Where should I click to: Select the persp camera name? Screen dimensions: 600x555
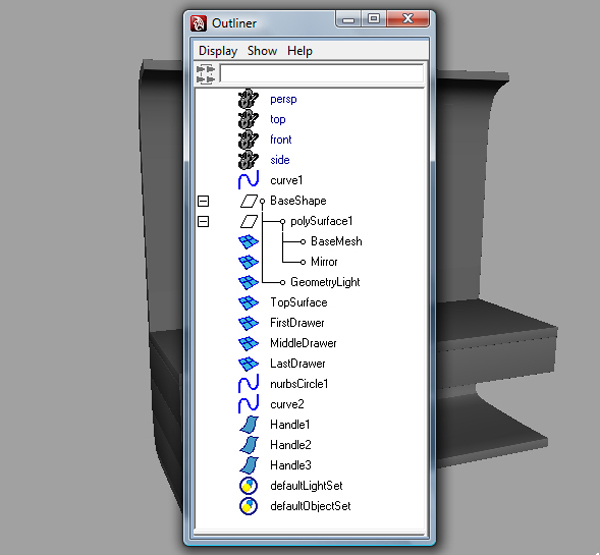point(284,100)
